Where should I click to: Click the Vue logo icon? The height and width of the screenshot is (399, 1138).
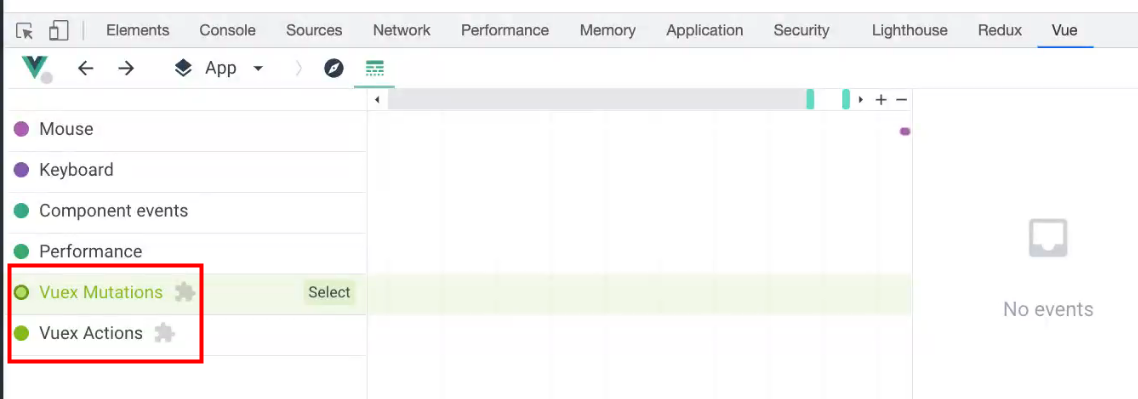35,68
